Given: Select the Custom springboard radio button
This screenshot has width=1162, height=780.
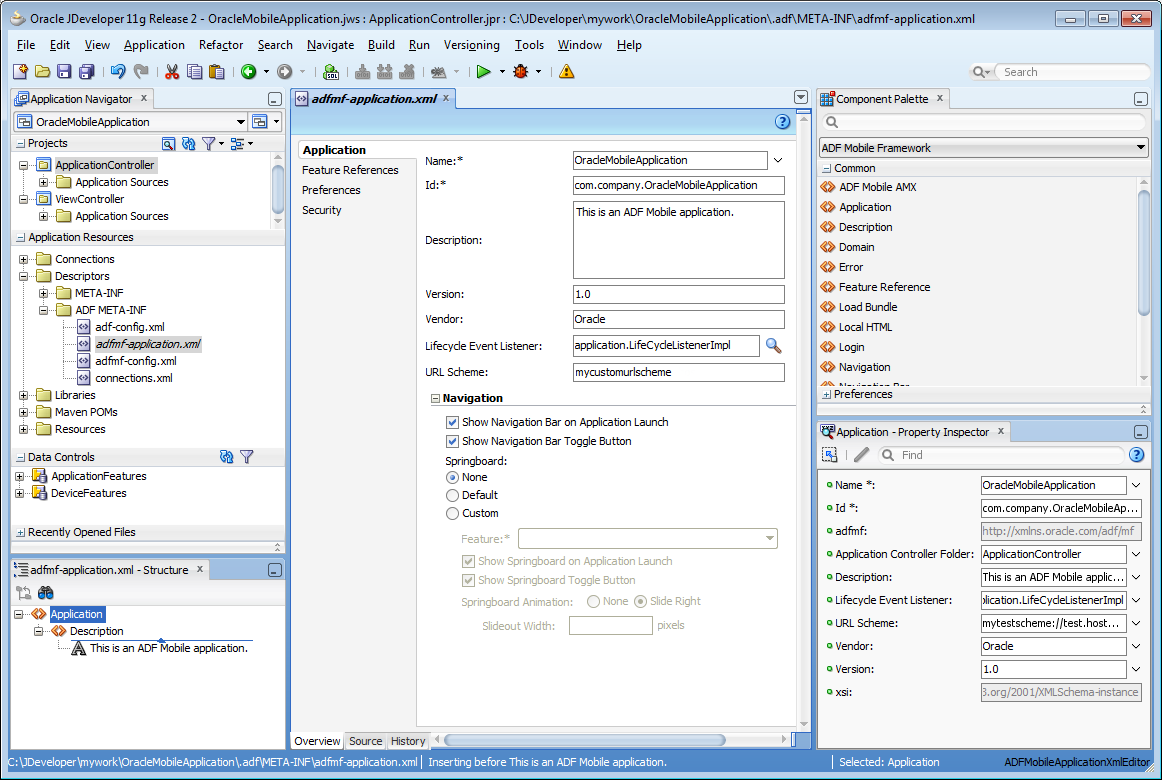Looking at the screenshot, I should pyautogui.click(x=452, y=513).
